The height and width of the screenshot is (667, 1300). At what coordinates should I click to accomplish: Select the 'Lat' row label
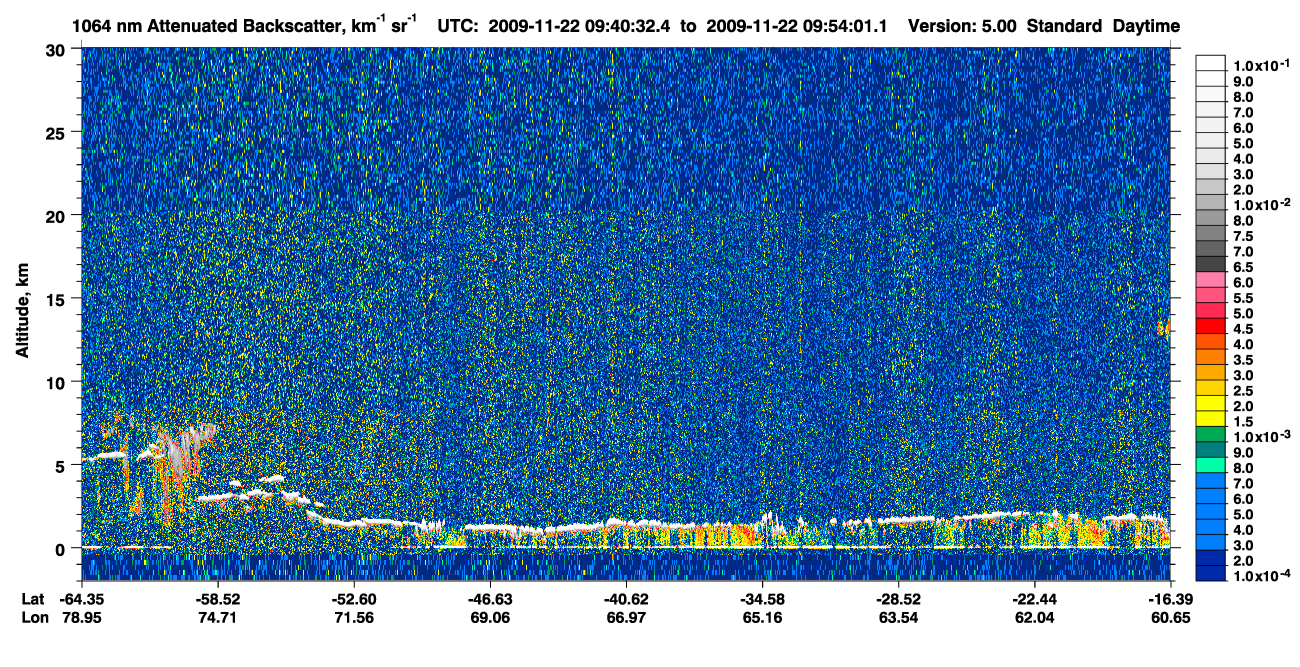coord(32,599)
